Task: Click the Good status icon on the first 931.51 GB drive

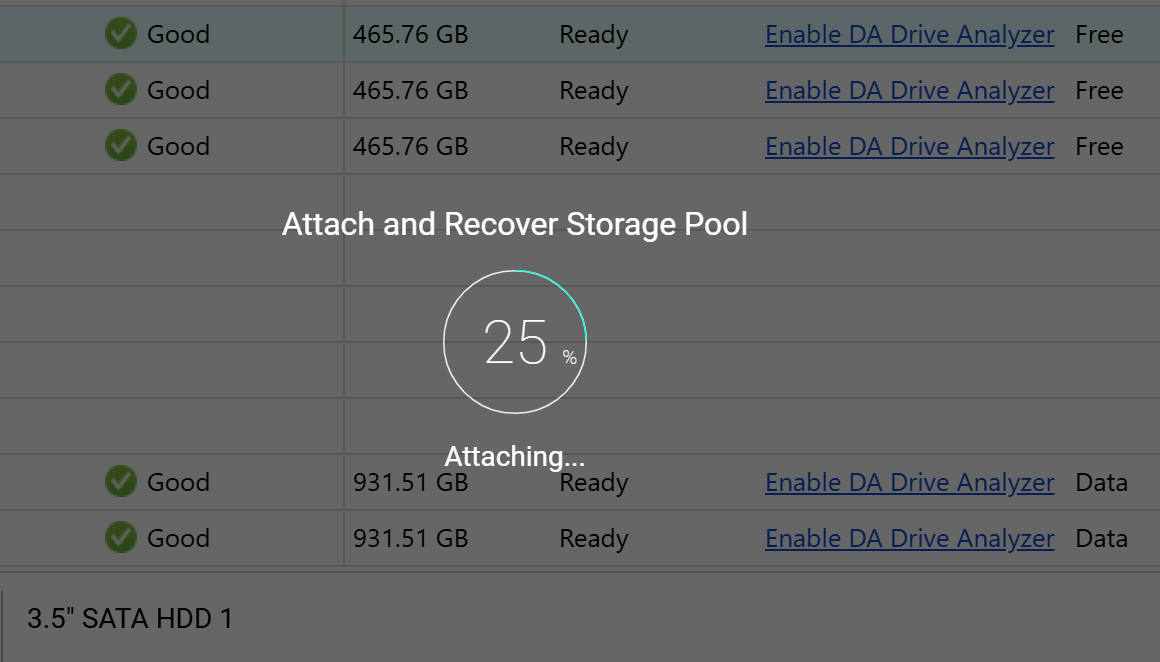Action: click(120, 482)
